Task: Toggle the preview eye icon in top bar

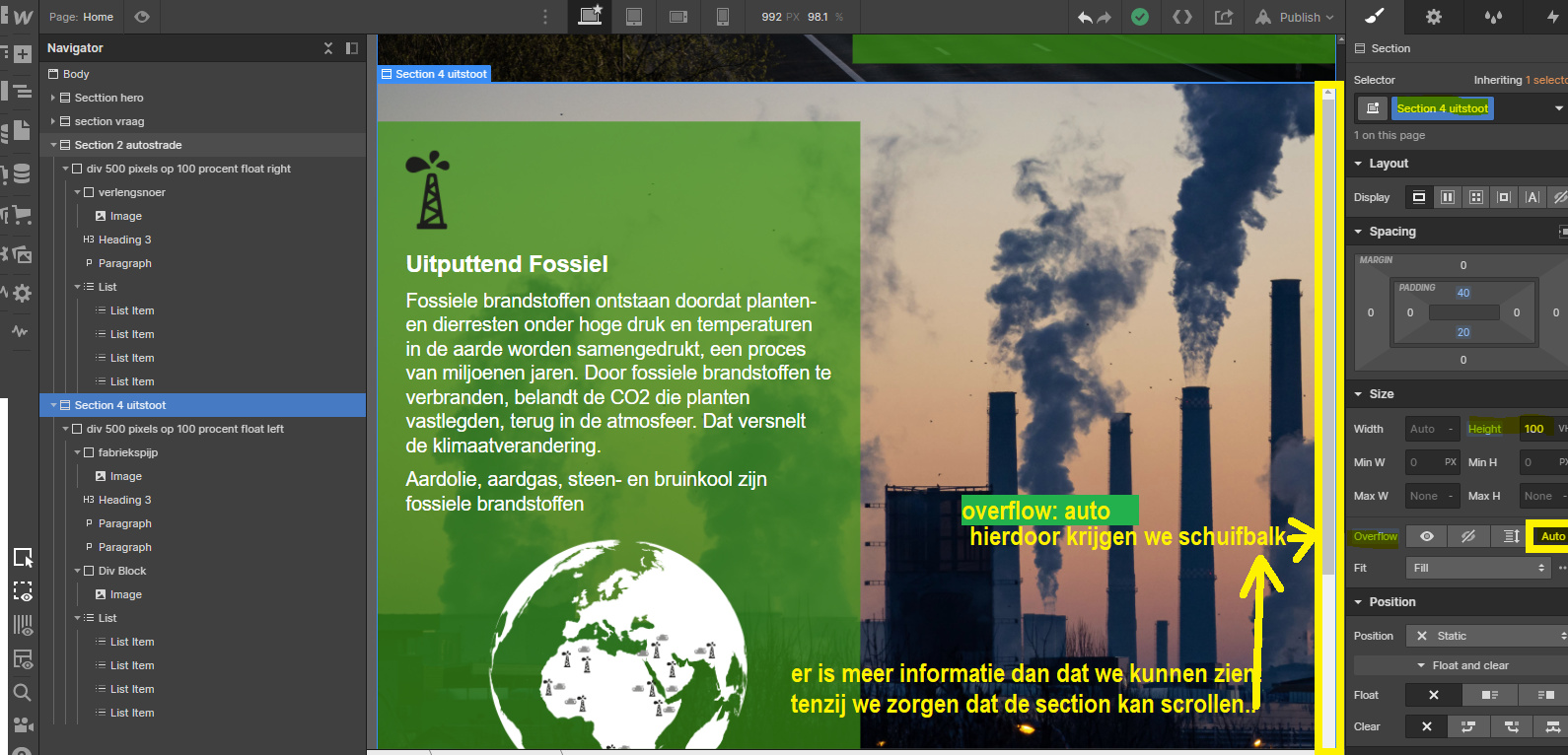Action: point(142,17)
